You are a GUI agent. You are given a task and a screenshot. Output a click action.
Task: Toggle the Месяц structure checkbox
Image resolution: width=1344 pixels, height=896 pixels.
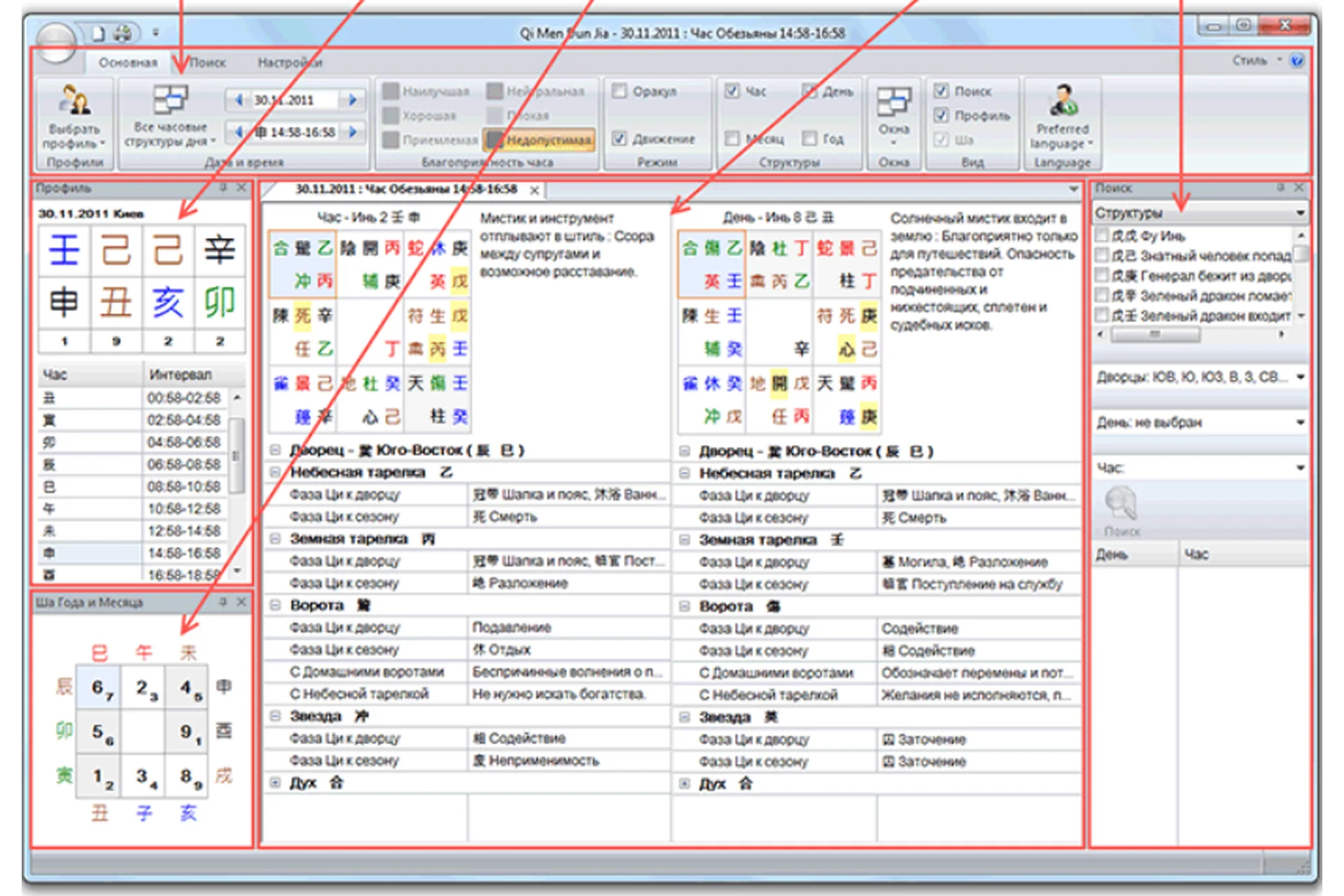[732, 139]
